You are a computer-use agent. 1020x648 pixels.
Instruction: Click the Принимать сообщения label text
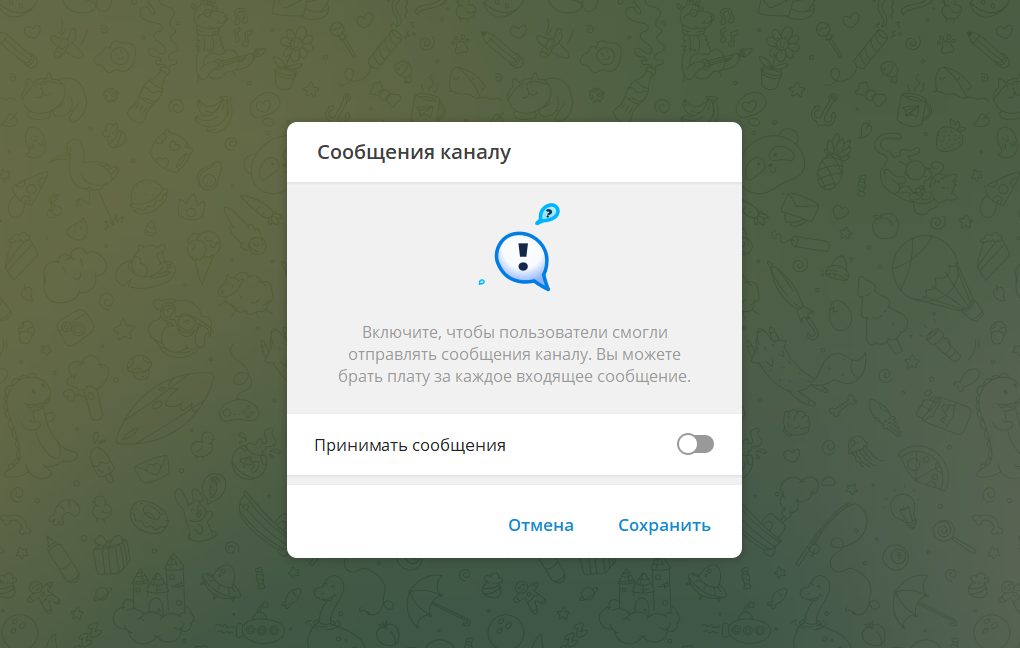point(410,445)
